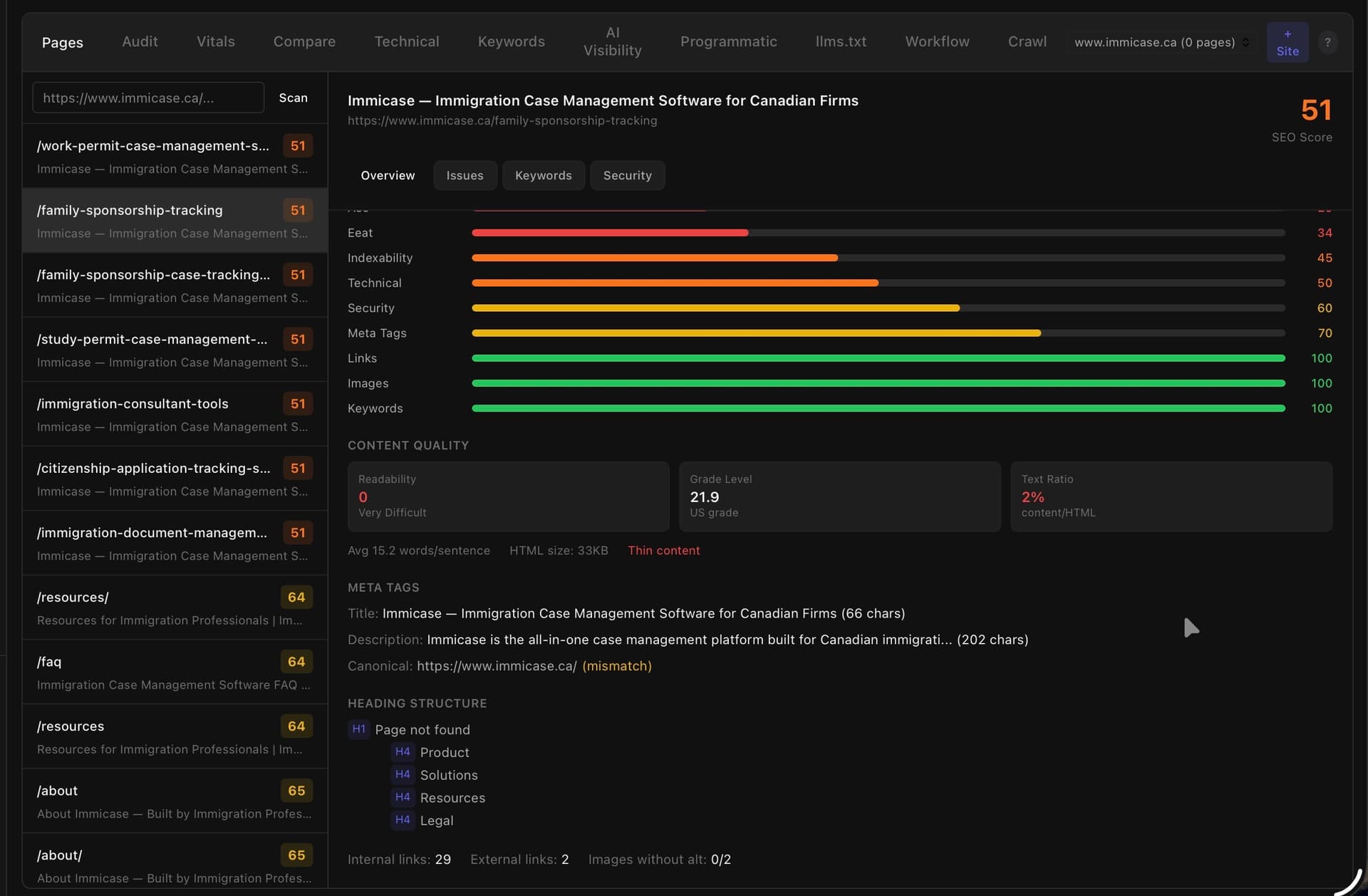The width and height of the screenshot is (1368, 896).
Task: Click the External links: 2 stat
Action: tap(519, 860)
